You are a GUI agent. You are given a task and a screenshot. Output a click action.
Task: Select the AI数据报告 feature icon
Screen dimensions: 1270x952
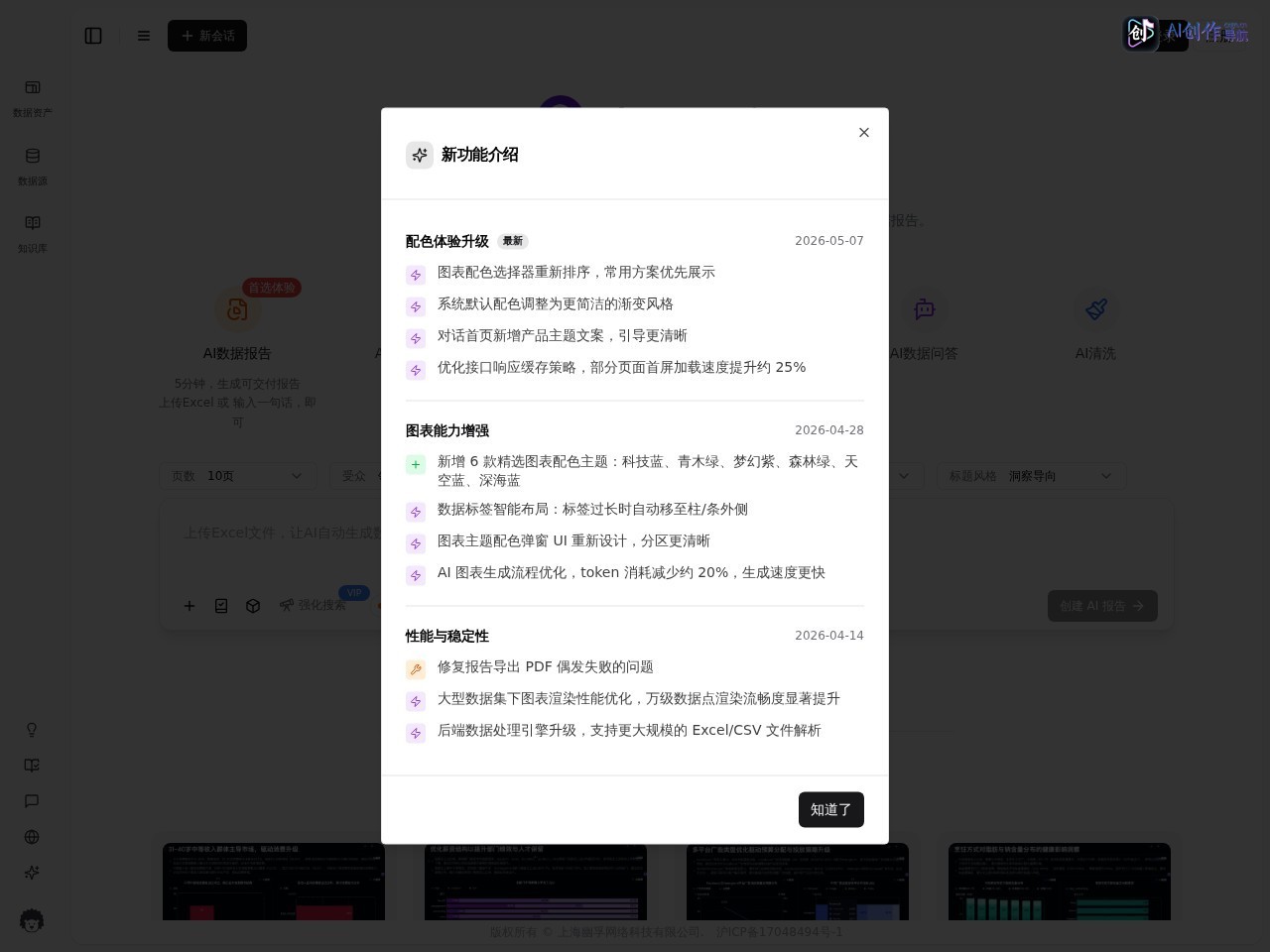click(x=237, y=309)
